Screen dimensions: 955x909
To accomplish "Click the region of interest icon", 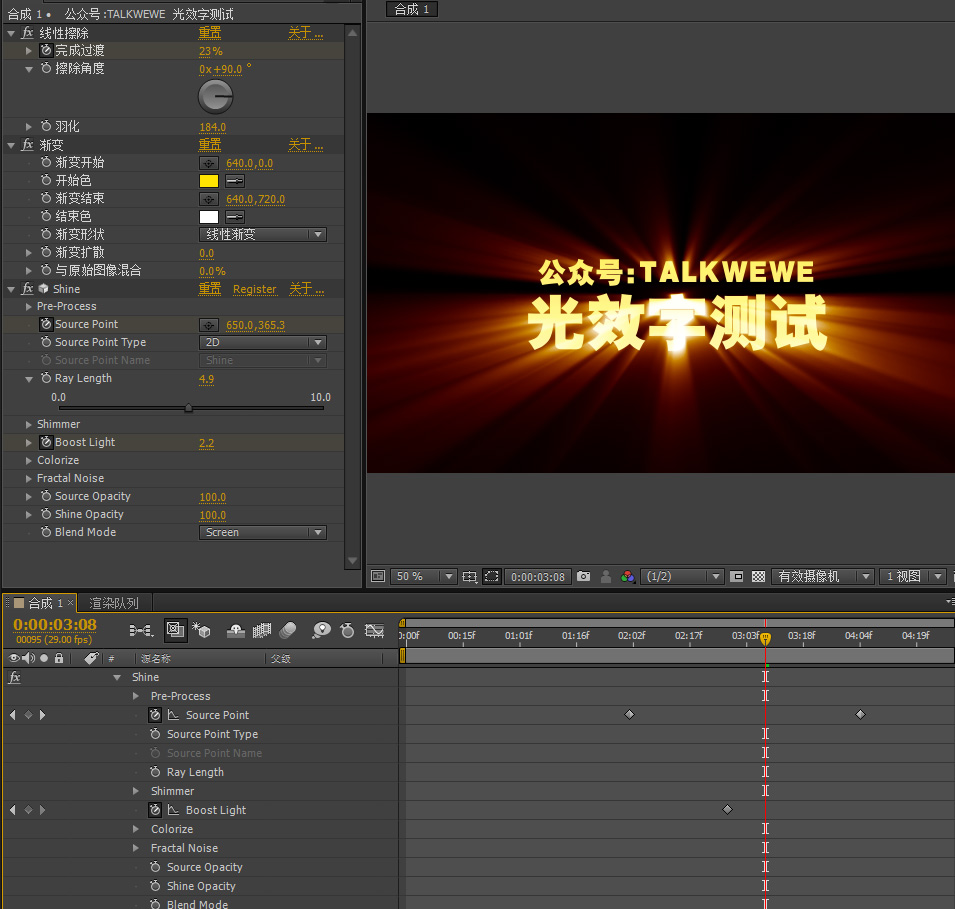I will point(492,576).
